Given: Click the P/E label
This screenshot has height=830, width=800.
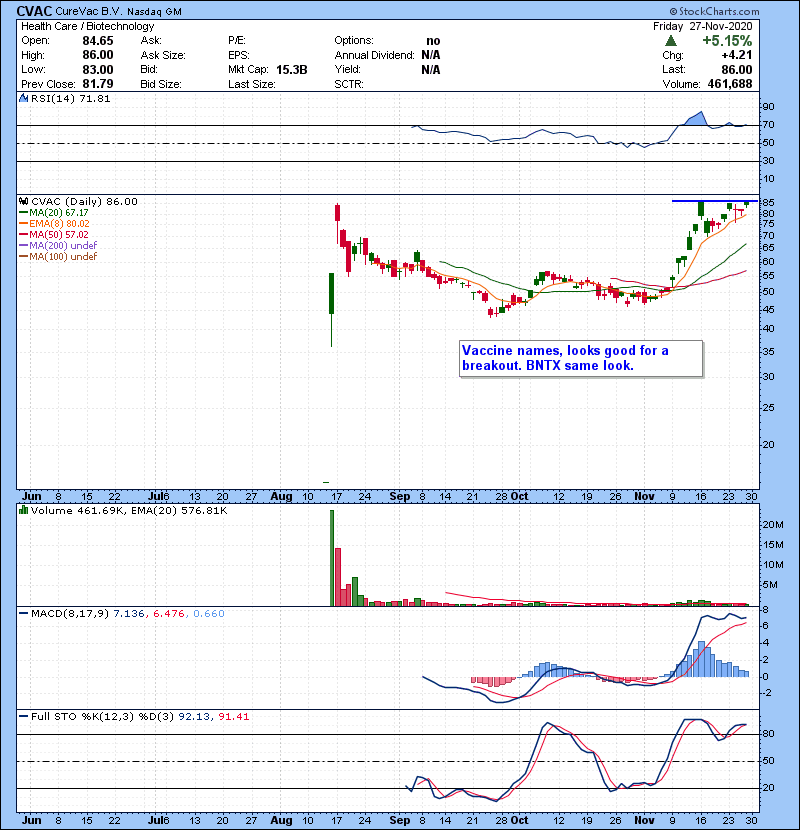Looking at the screenshot, I should 237,40.
